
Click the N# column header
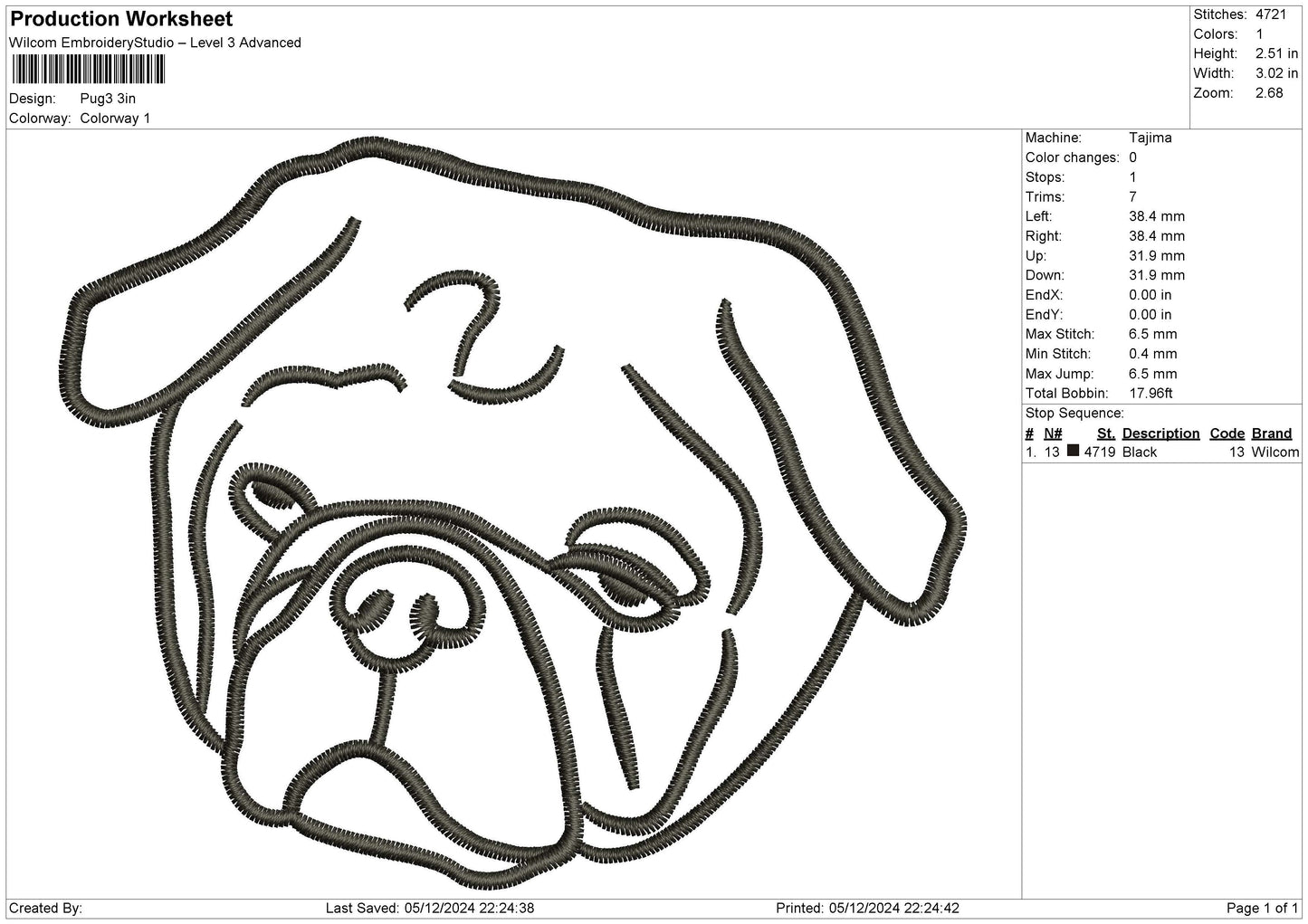point(1053,433)
